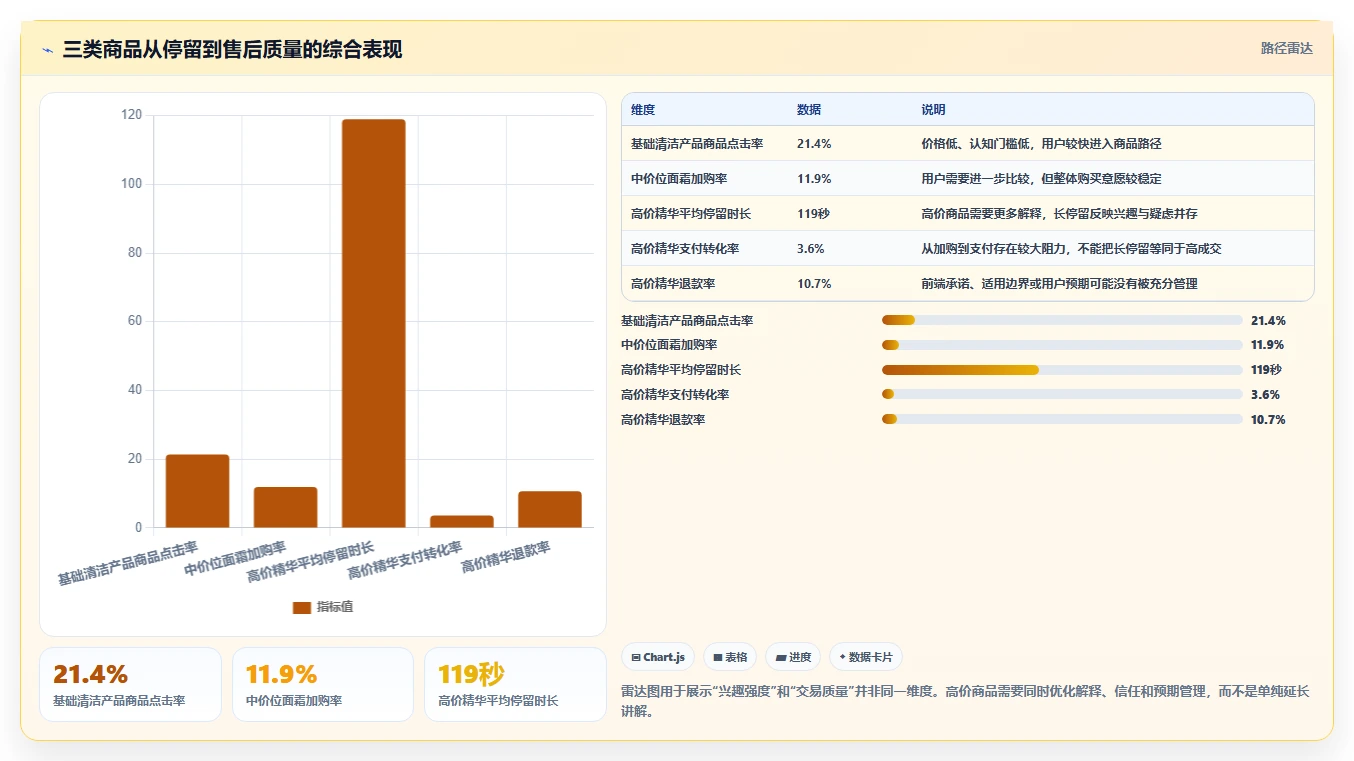
Task: Click the 数据 table column header
Action: tap(809, 110)
